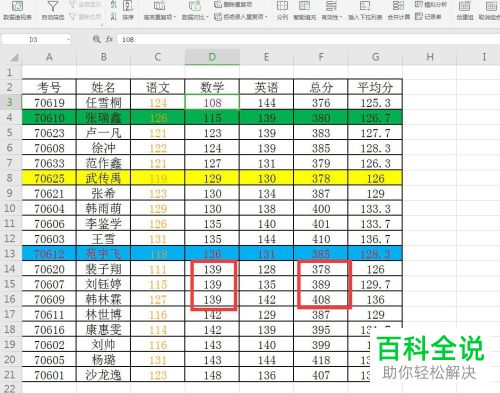The height and width of the screenshot is (393, 500).
Task: Select row 8 header
Action: click(x=10, y=178)
